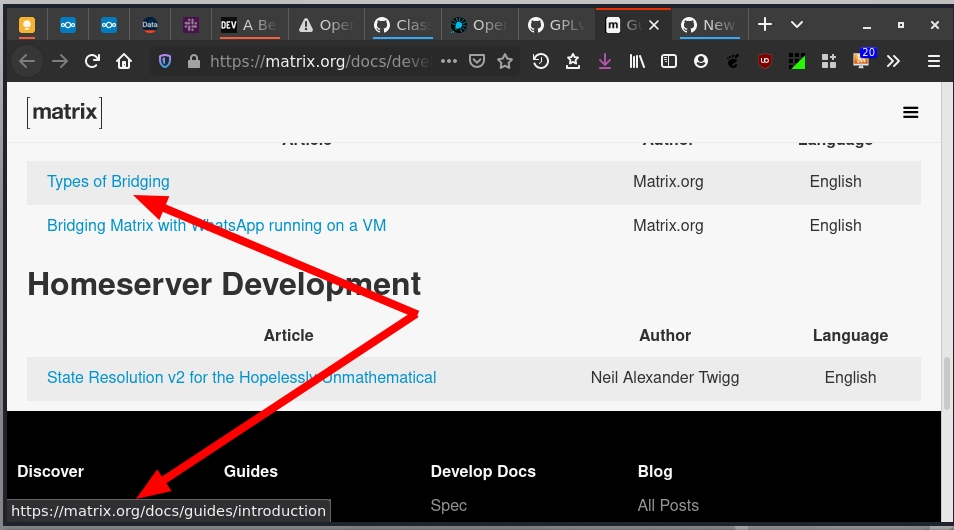Switch to the GitHub 'GPLv' tab
The image size is (954, 530).
[557, 25]
